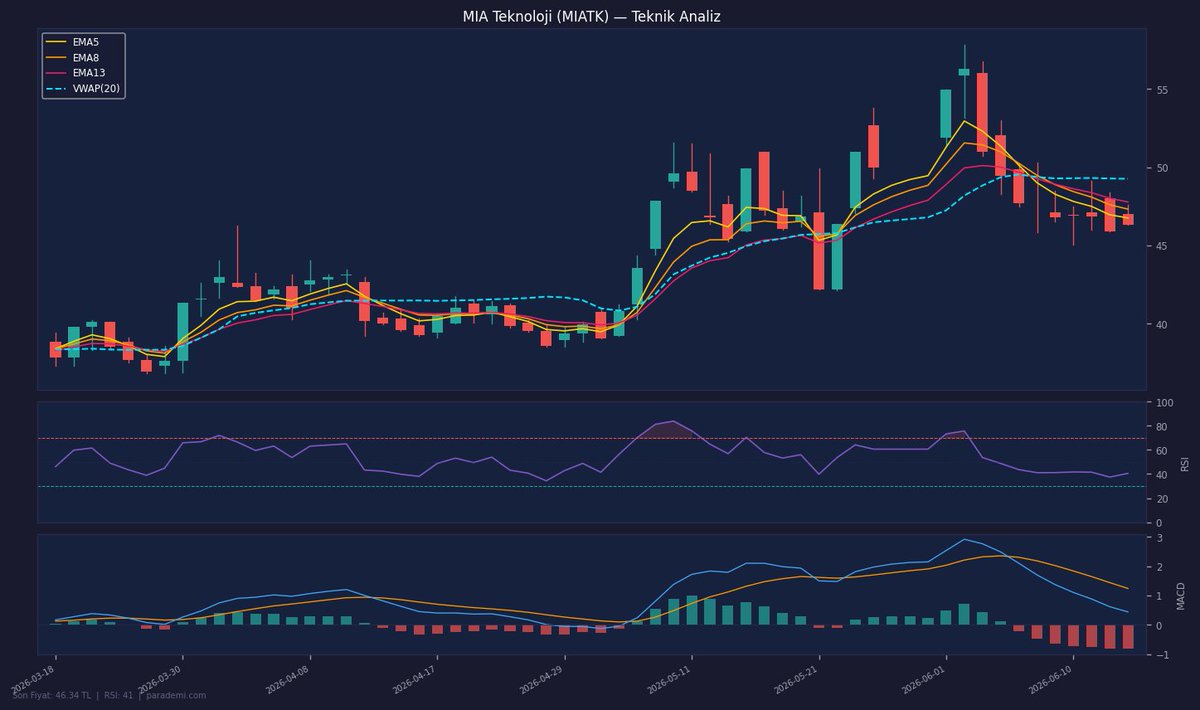
Task: Click the 2026-03-18 date label
Action: (x=35, y=679)
